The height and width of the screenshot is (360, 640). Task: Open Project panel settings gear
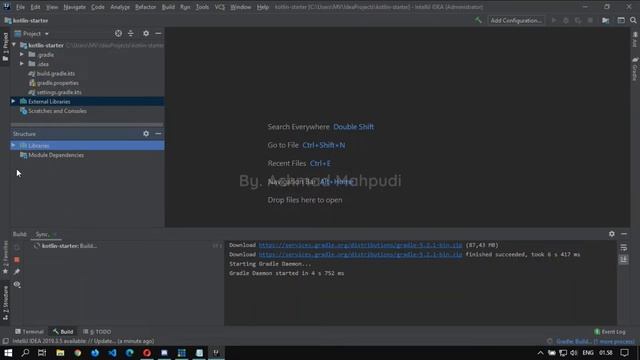pyautogui.click(x=146, y=33)
